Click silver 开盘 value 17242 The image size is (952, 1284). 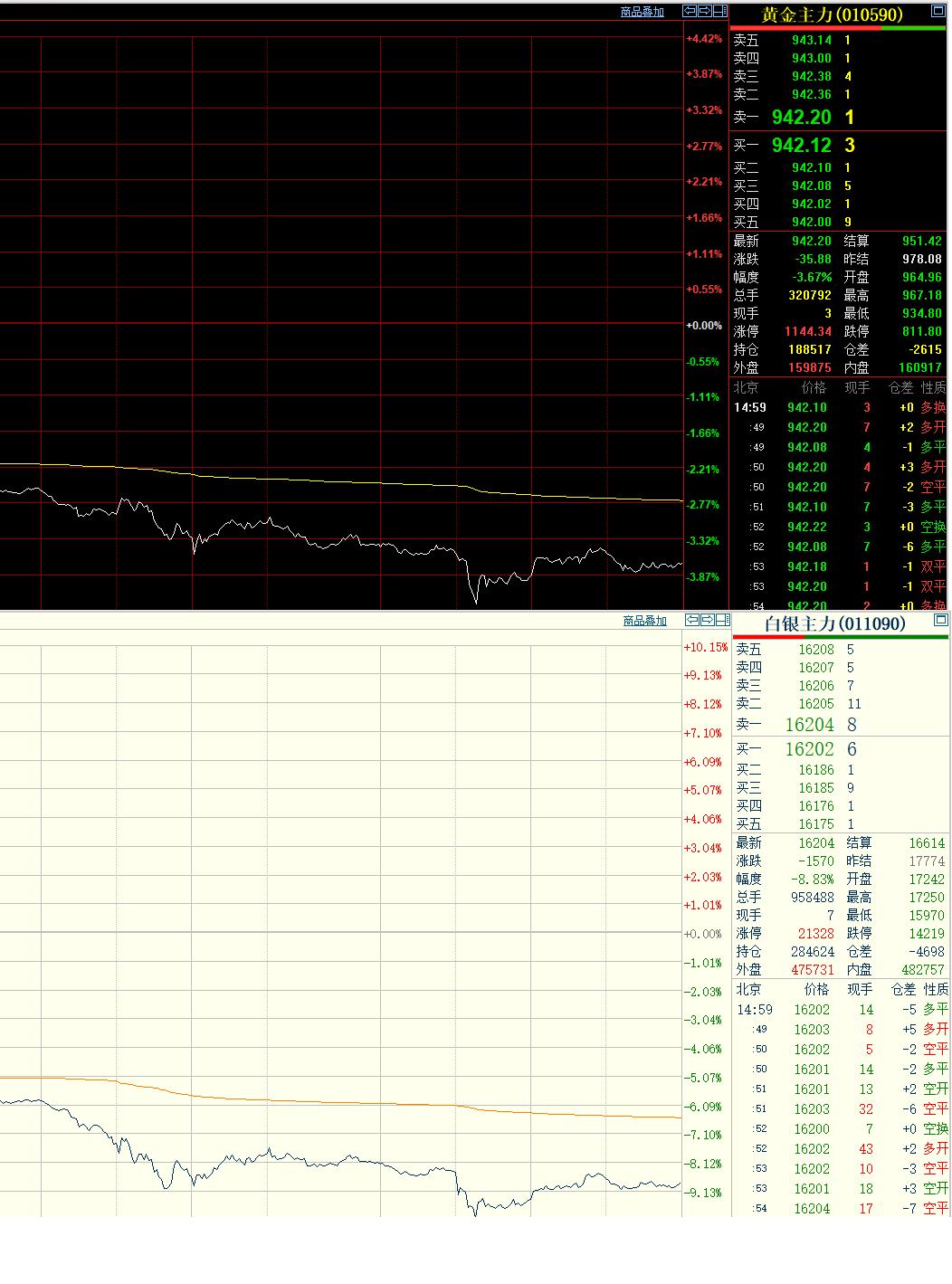[927, 880]
